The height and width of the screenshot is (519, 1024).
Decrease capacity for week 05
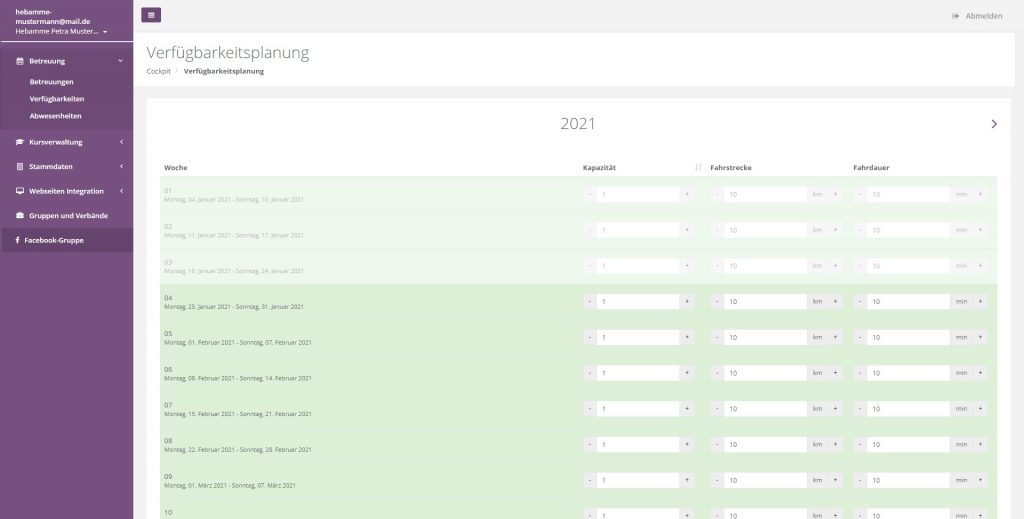[x=589, y=338]
